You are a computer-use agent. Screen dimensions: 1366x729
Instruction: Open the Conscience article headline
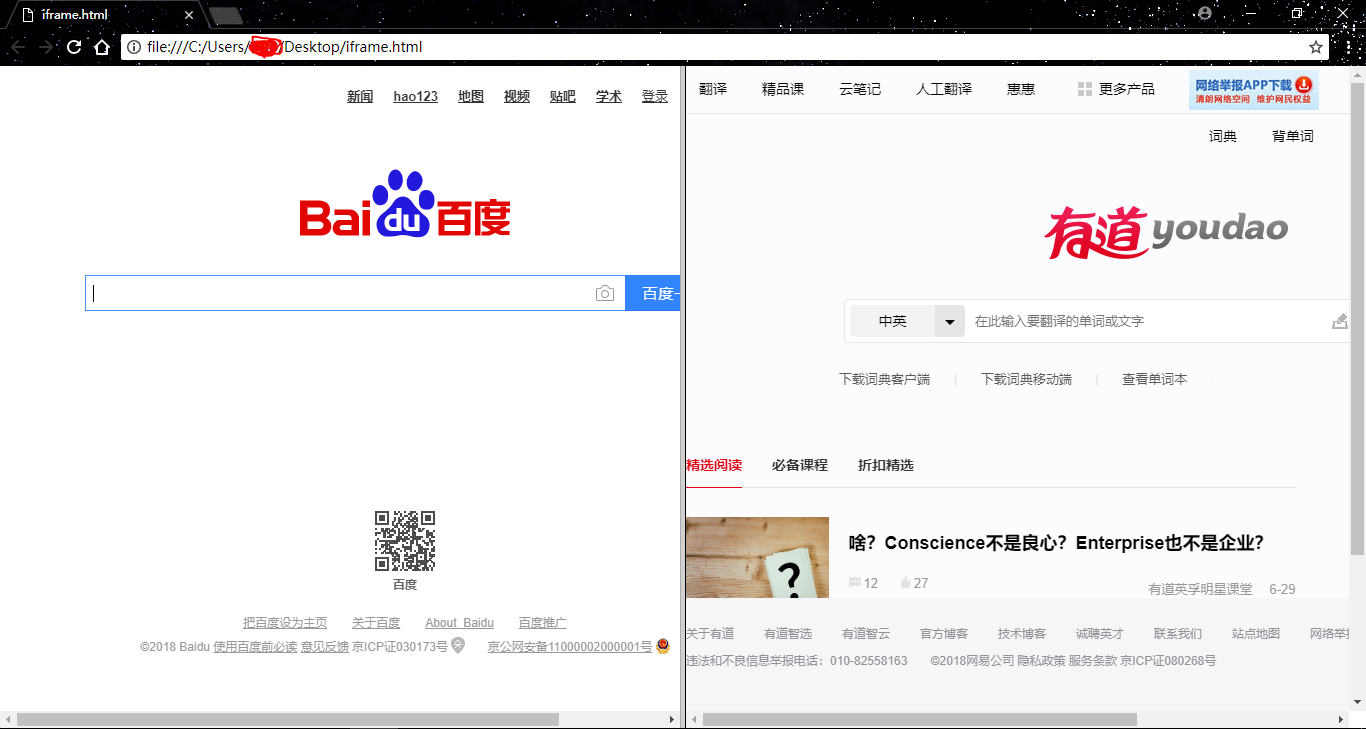pos(1056,543)
